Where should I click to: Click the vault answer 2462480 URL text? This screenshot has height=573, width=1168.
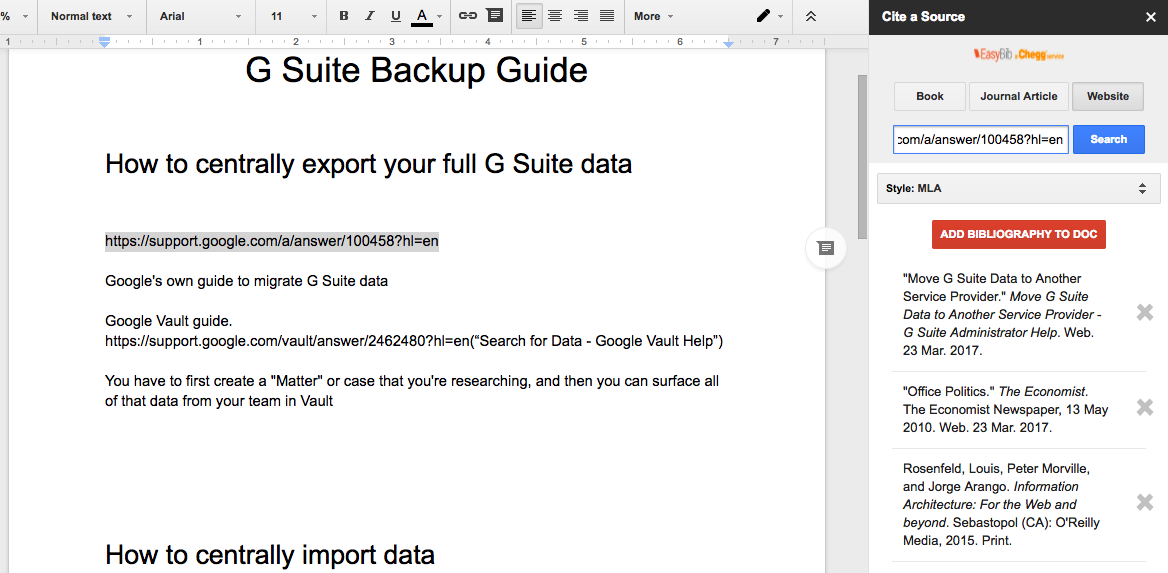click(x=288, y=341)
